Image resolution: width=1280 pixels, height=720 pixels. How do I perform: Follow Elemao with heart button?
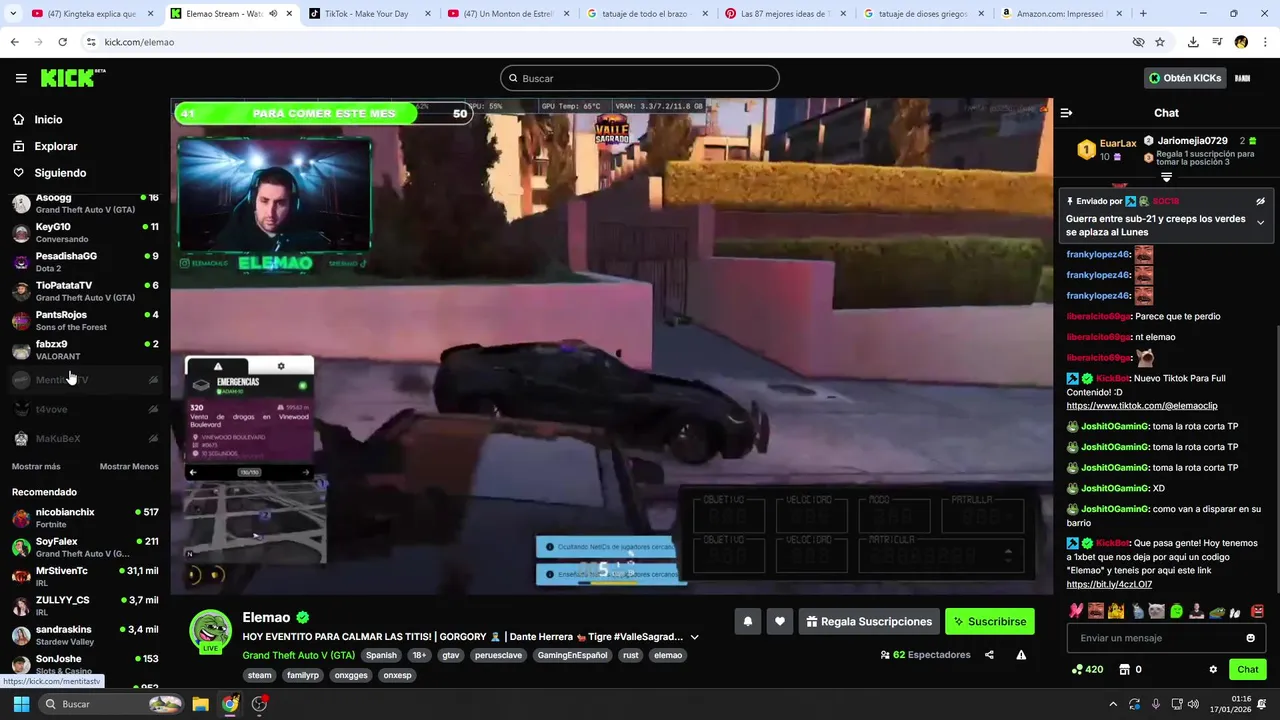780,621
